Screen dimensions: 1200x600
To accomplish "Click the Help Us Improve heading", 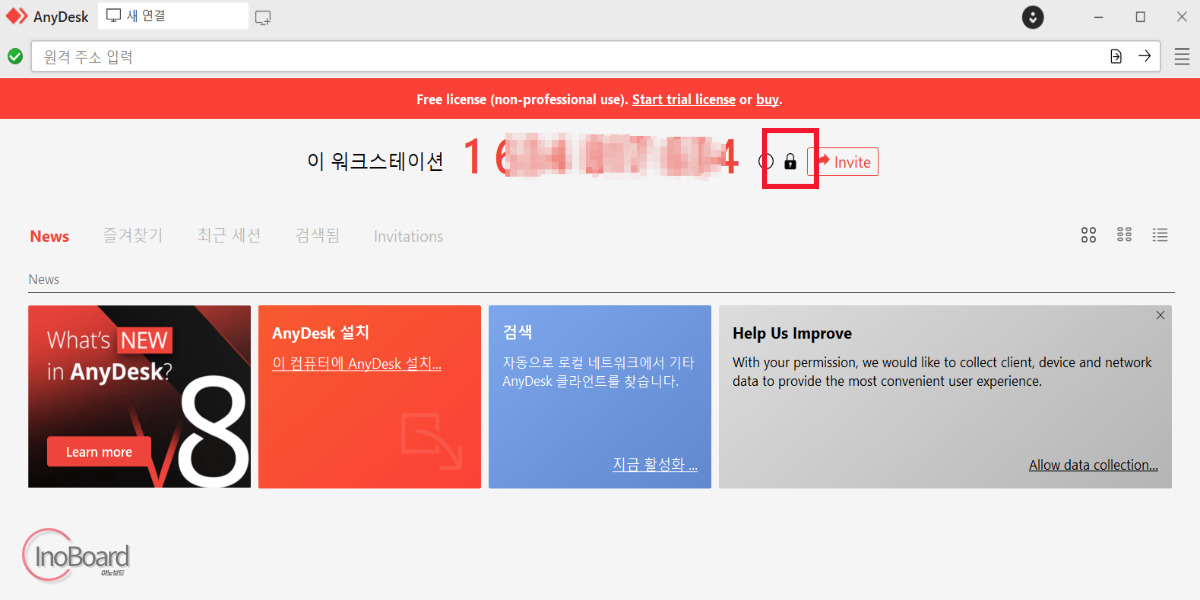I will (792, 333).
